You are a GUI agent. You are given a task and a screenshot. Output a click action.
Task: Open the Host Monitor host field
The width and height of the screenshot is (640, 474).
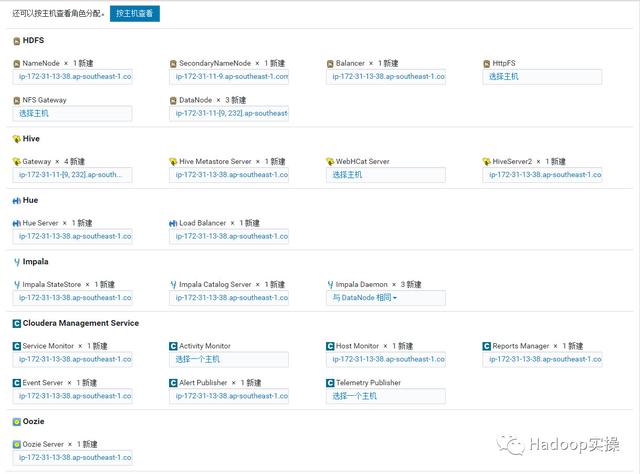point(386,359)
